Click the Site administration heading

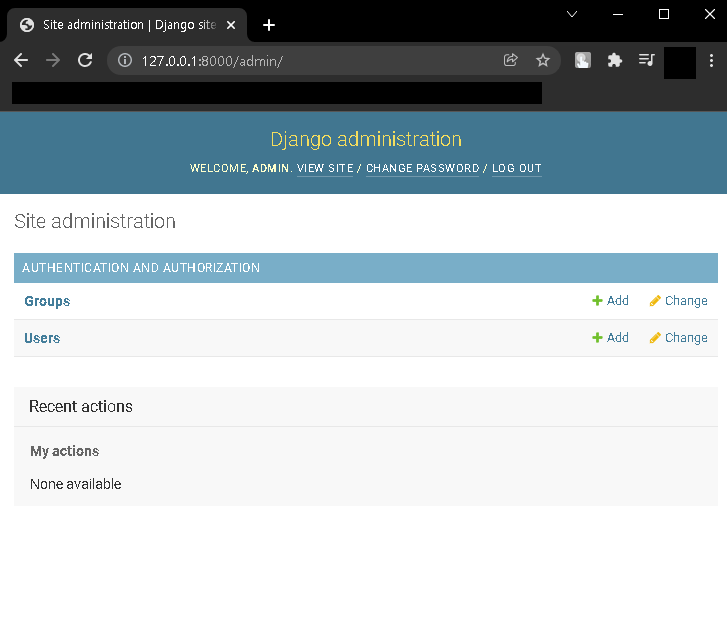tap(95, 222)
